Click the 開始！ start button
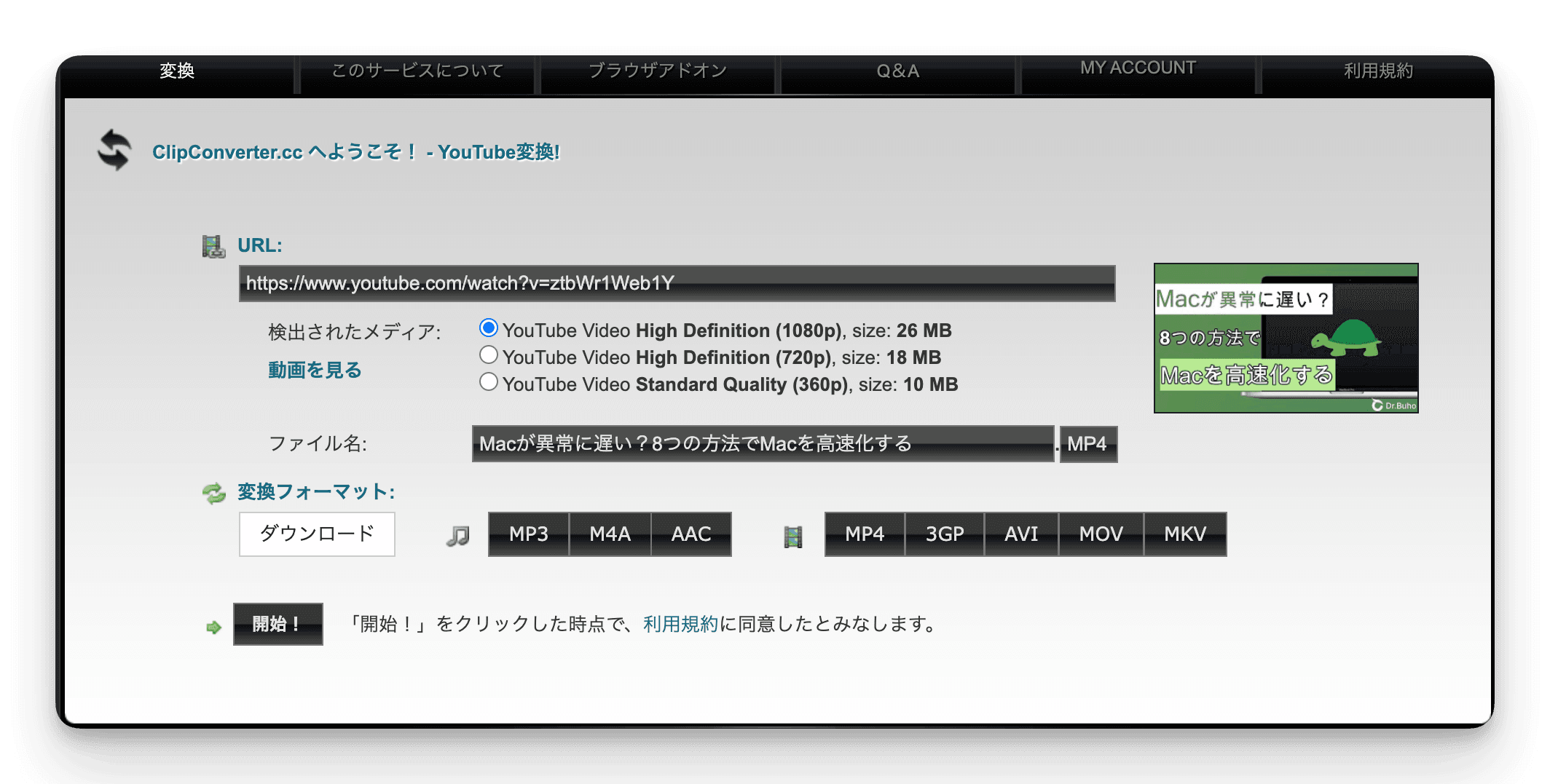The height and width of the screenshot is (784, 1550). point(278,624)
